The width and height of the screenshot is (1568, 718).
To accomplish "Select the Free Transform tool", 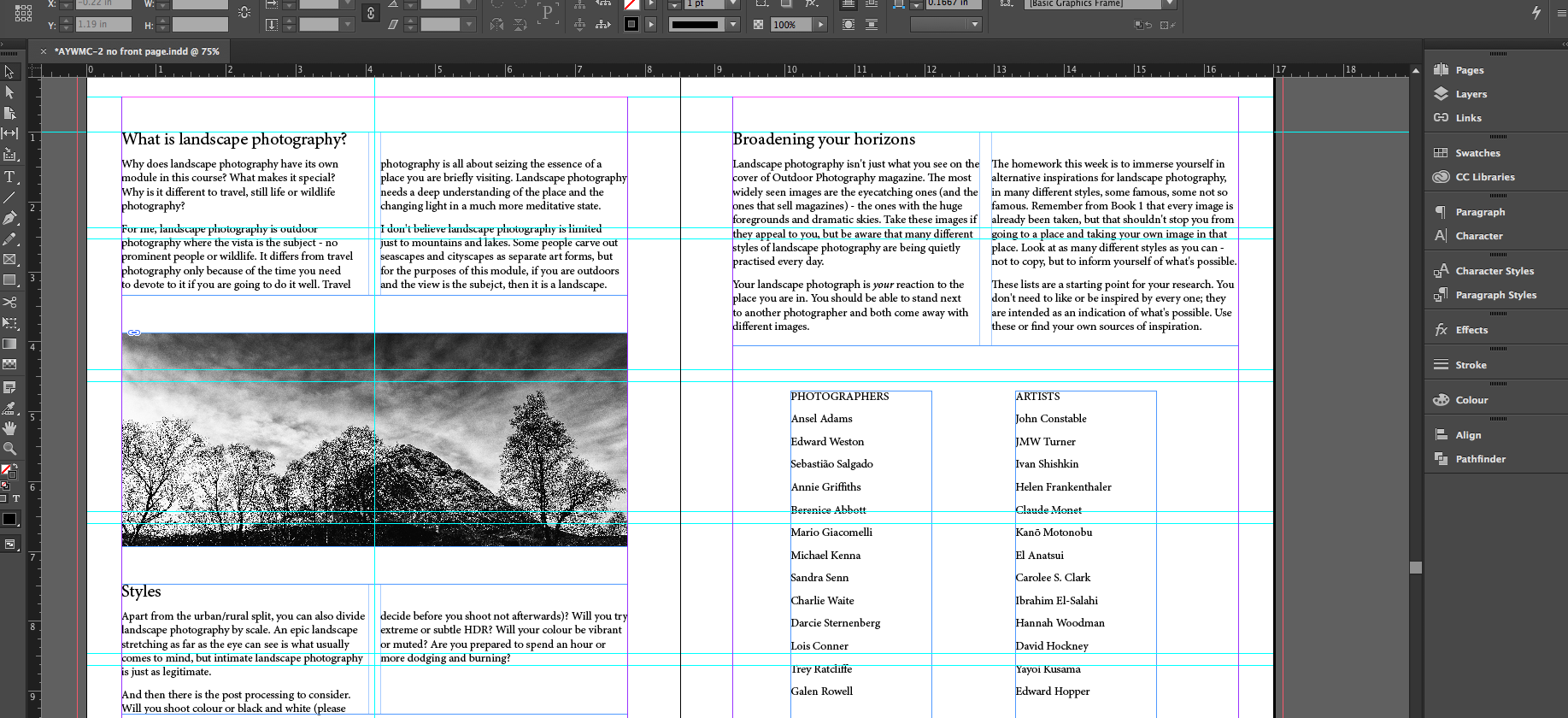I will coord(9,323).
